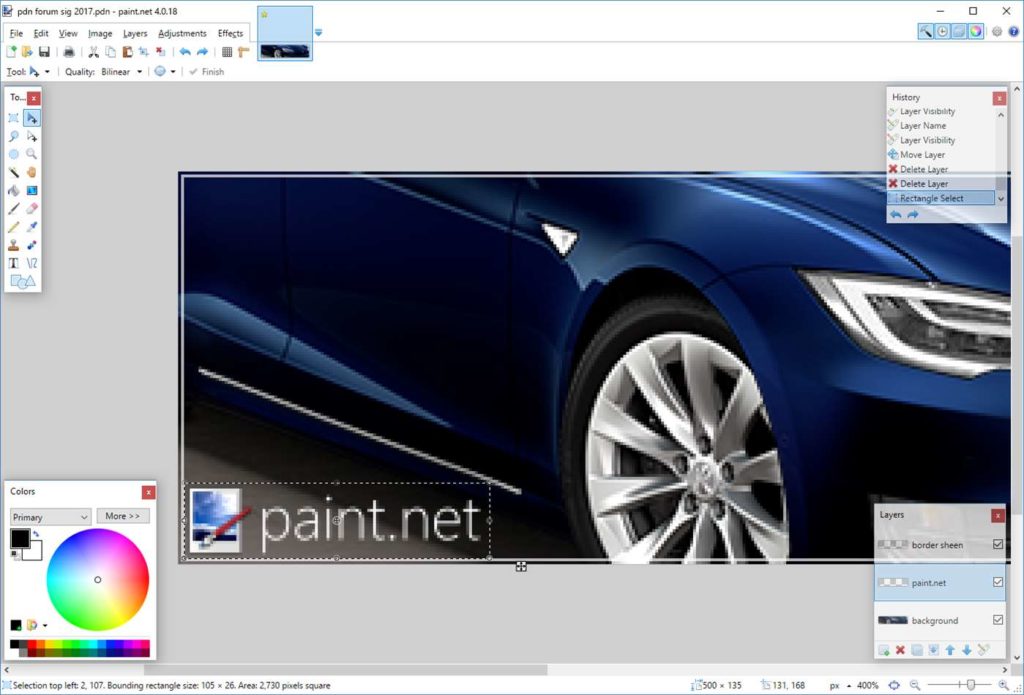The width and height of the screenshot is (1024, 695).
Task: Click the Undo arrow in the toolbar
Action: point(186,51)
